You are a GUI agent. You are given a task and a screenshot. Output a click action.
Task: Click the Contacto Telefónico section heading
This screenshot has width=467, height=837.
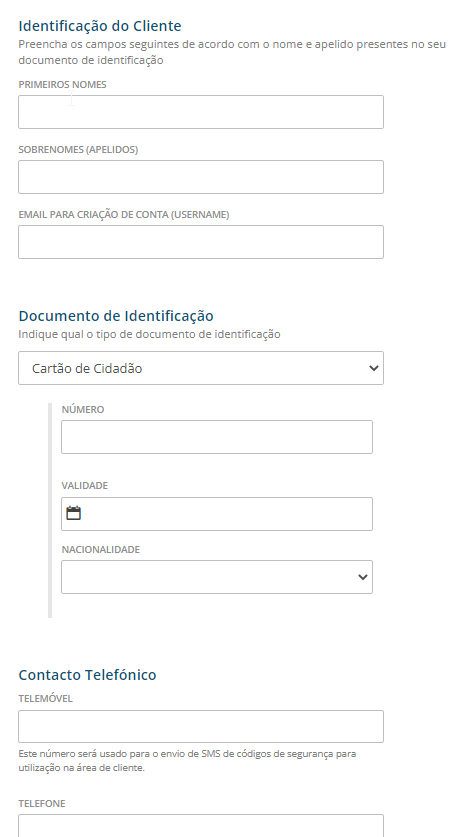point(88,675)
